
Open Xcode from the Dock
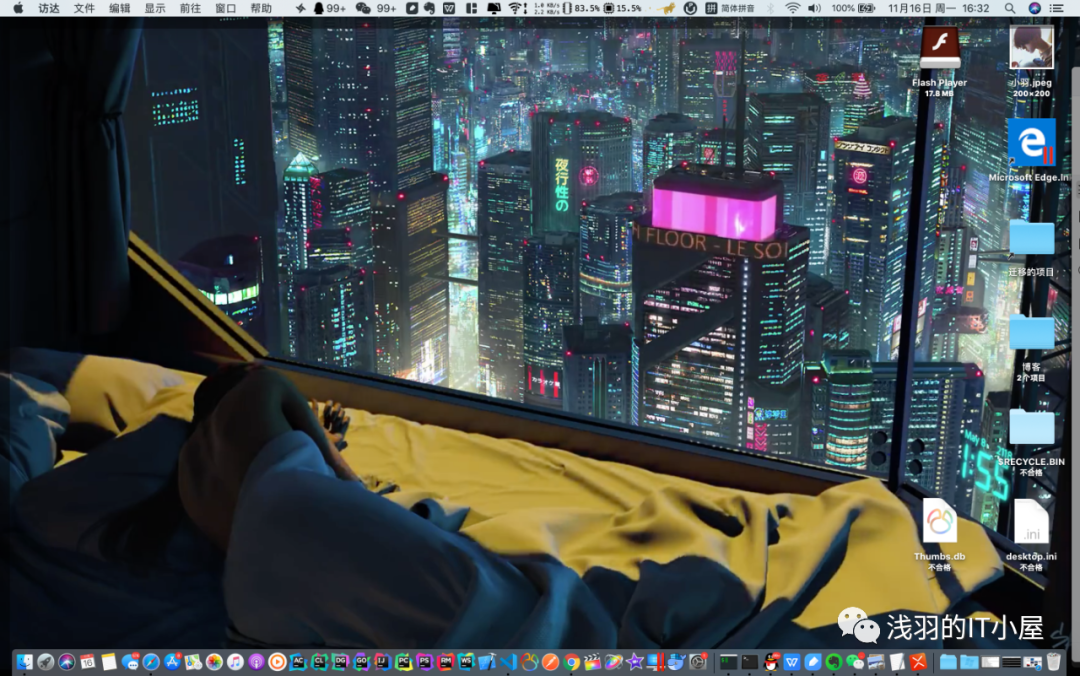487,662
